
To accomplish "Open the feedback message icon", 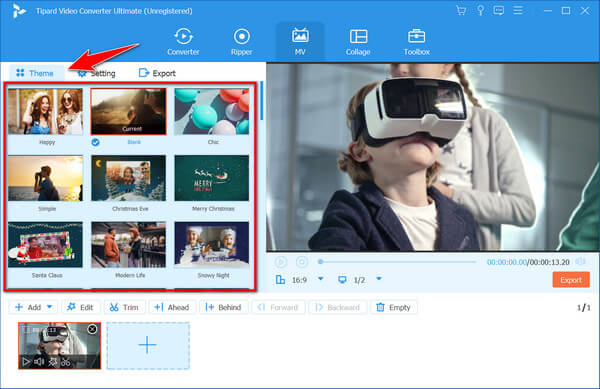I will 499,10.
